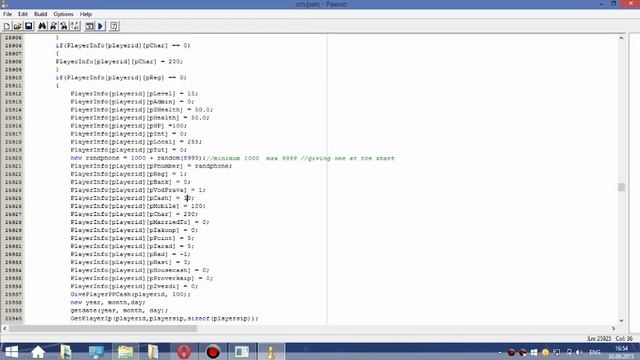Click the line 'new randphone = 1000 + random(8999);'
The image size is (640, 360).
coord(138,158)
